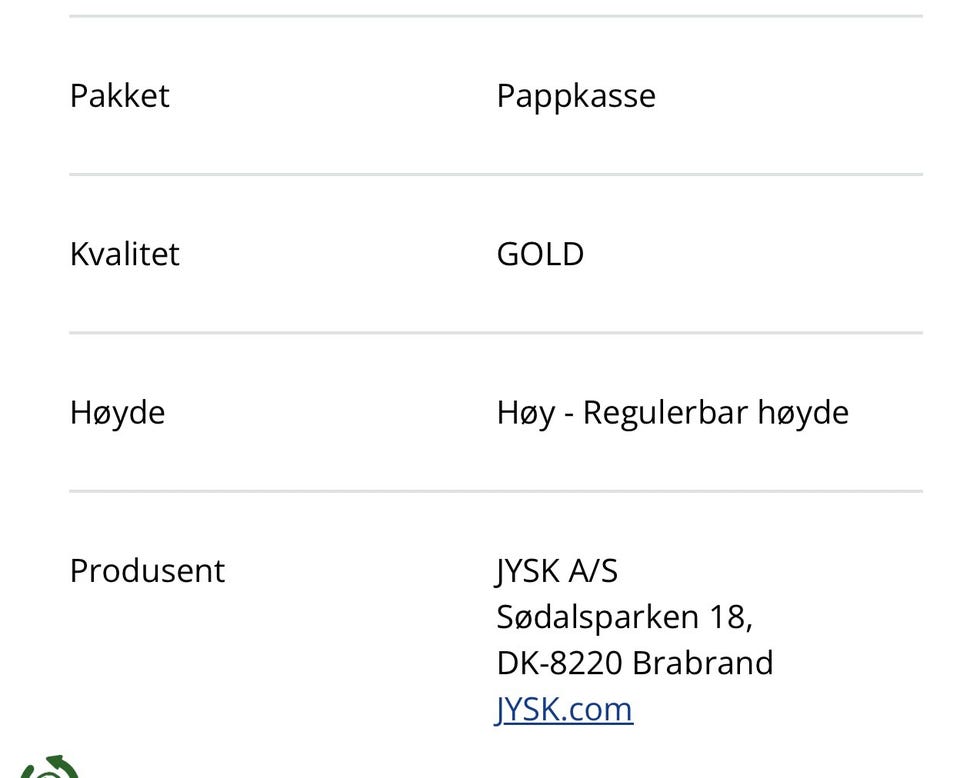Screen dimensions: 960x778
Task: Open the JYSK.com website link
Action: 564,710
